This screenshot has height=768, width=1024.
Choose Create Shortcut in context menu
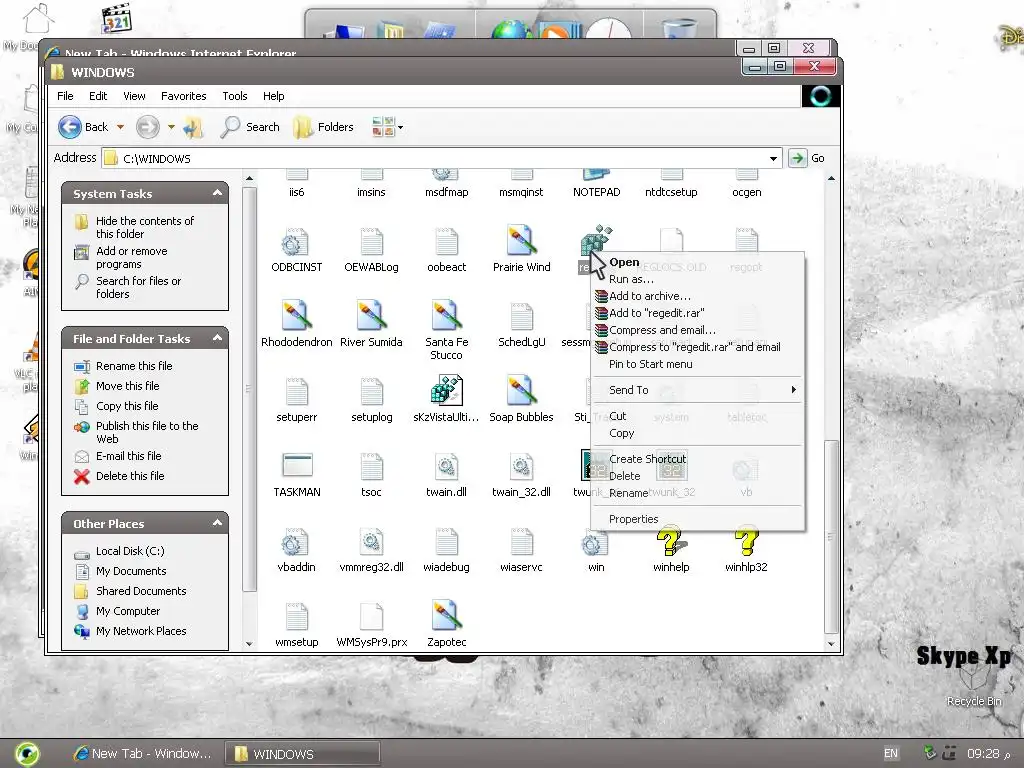(697, 458)
